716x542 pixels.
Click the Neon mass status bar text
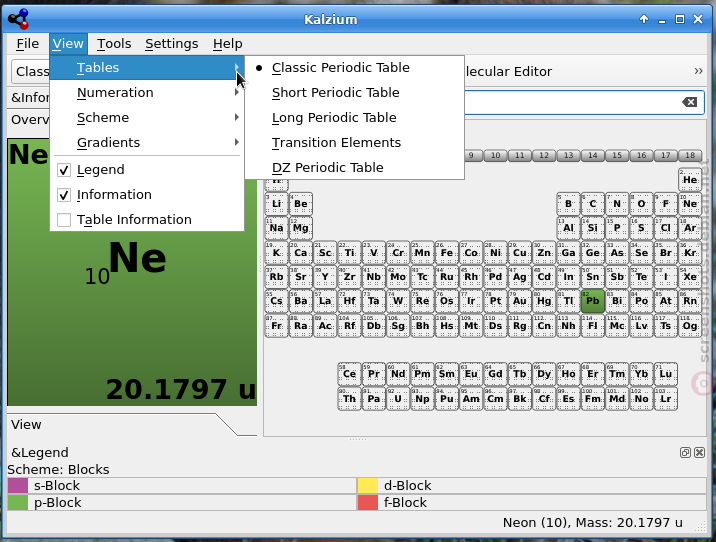593,522
